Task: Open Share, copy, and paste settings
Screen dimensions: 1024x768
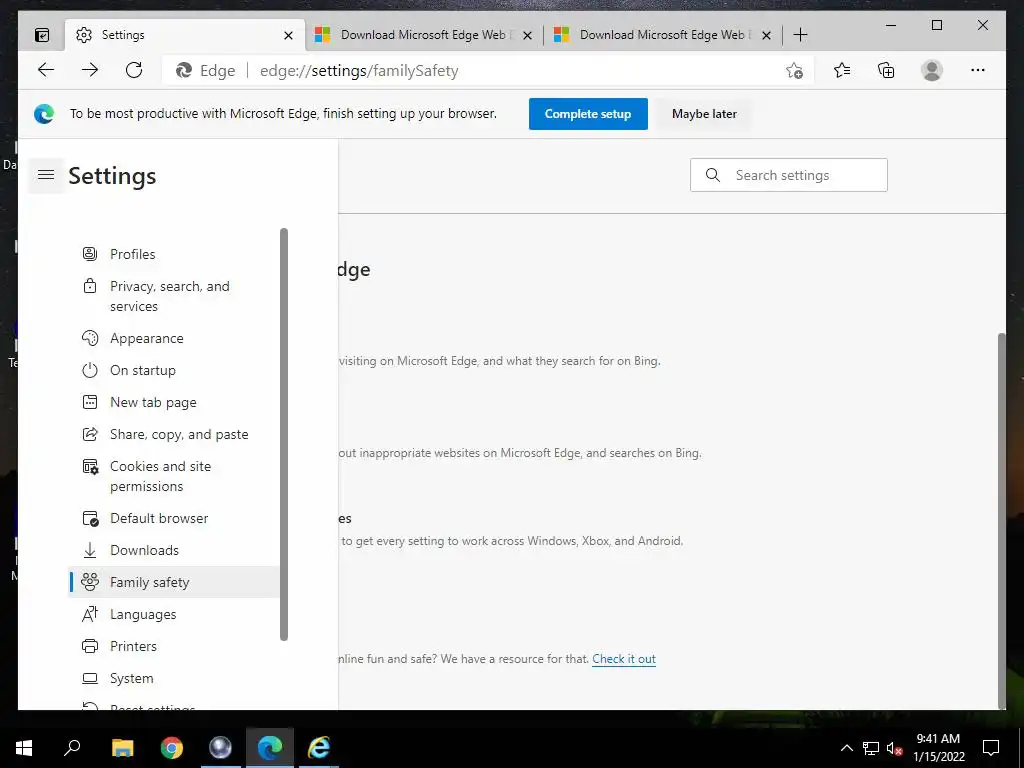Action: 174,434
